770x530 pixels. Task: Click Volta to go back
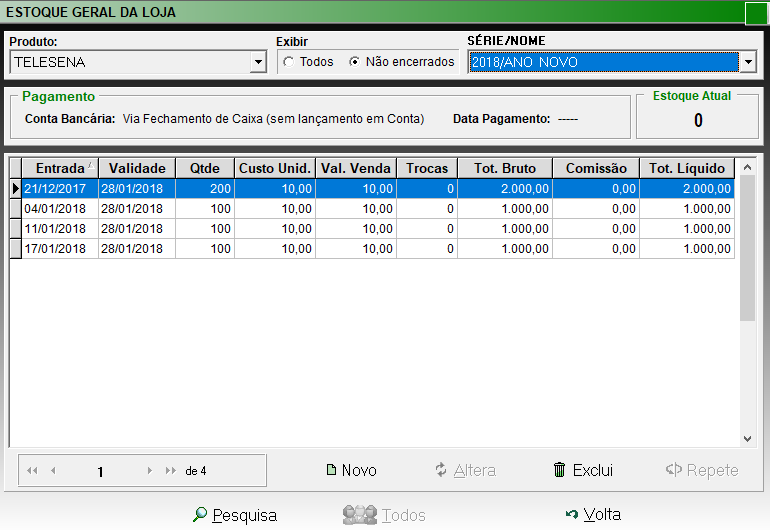pyautogui.click(x=593, y=514)
